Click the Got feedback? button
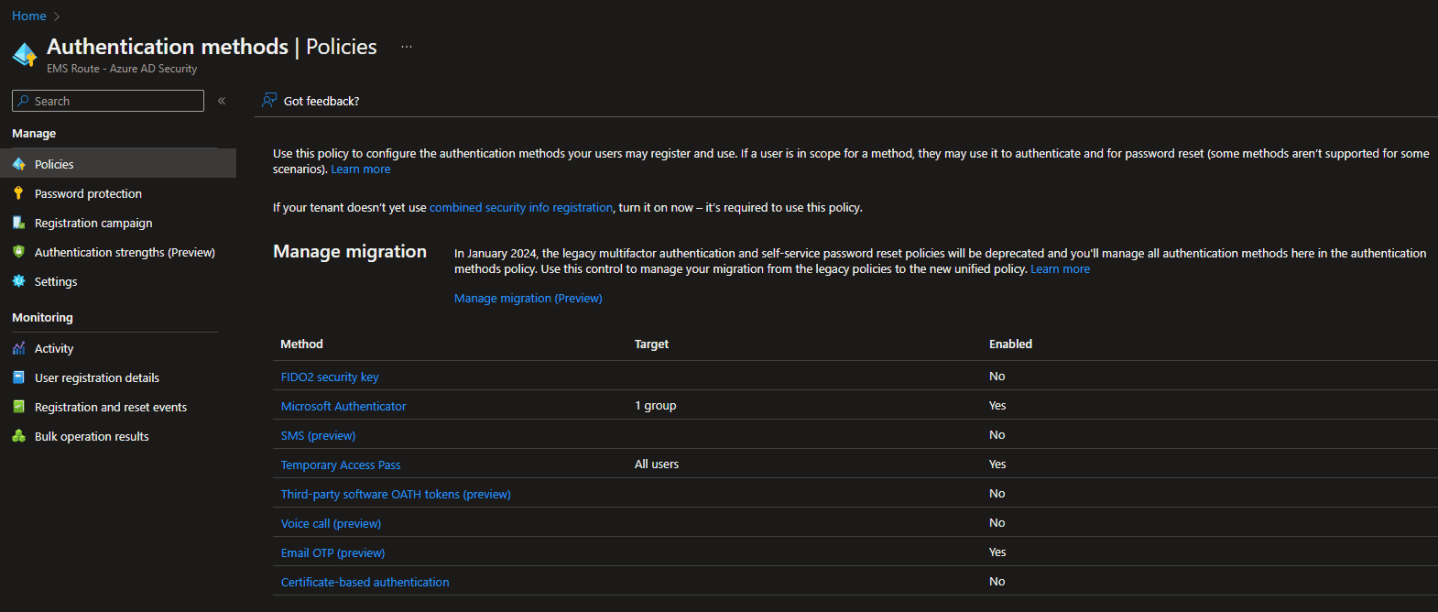Viewport: 1438px width, 612px height. (x=310, y=101)
